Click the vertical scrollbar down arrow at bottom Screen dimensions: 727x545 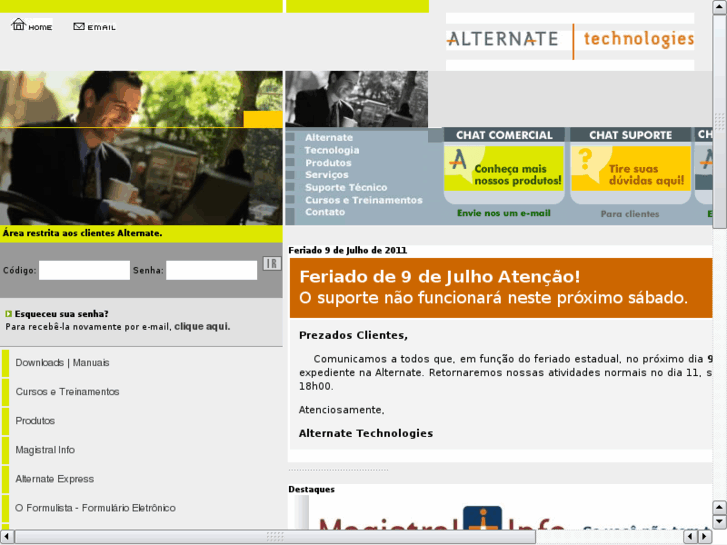(x=719, y=522)
